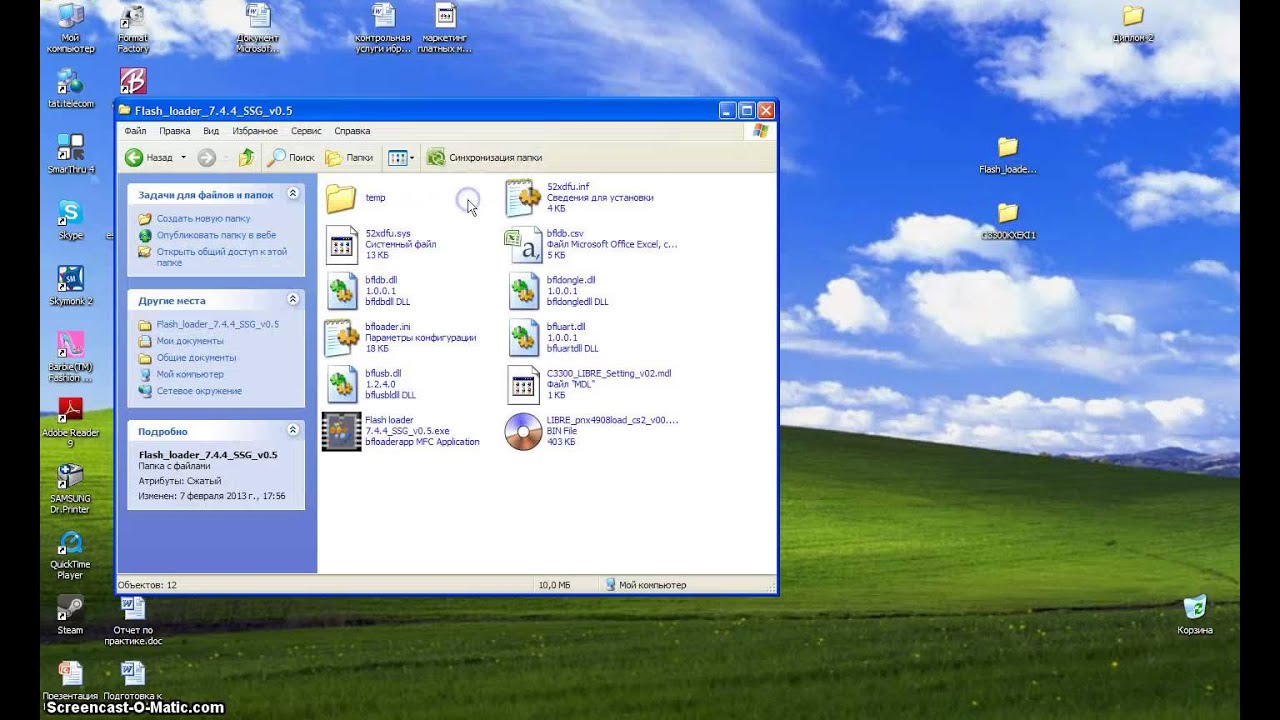
Task: Toggle the Папки folders pane
Action: 349,157
